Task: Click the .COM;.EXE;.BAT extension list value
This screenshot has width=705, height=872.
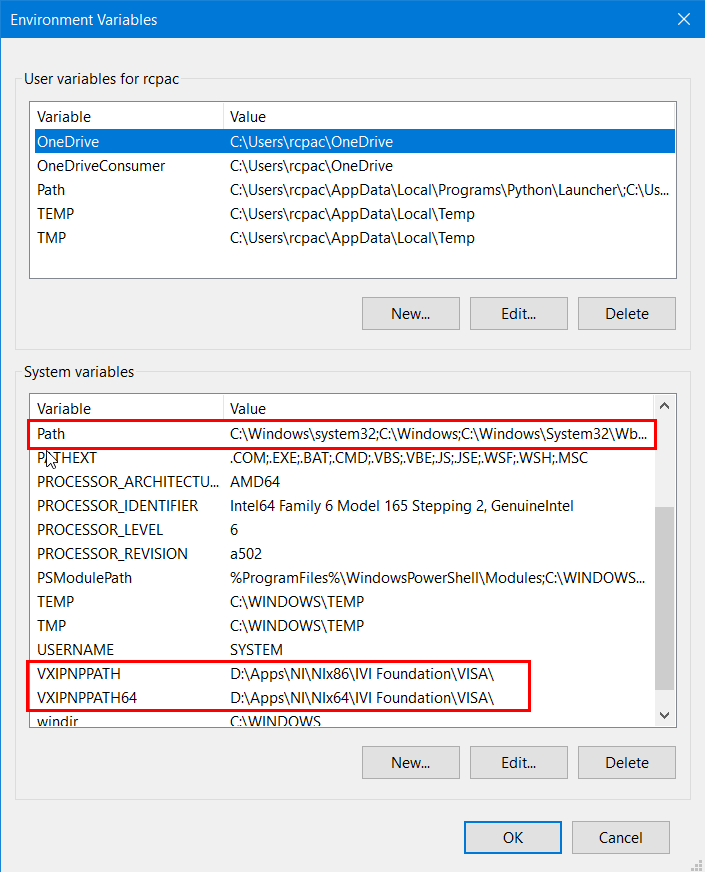Action: tap(409, 458)
